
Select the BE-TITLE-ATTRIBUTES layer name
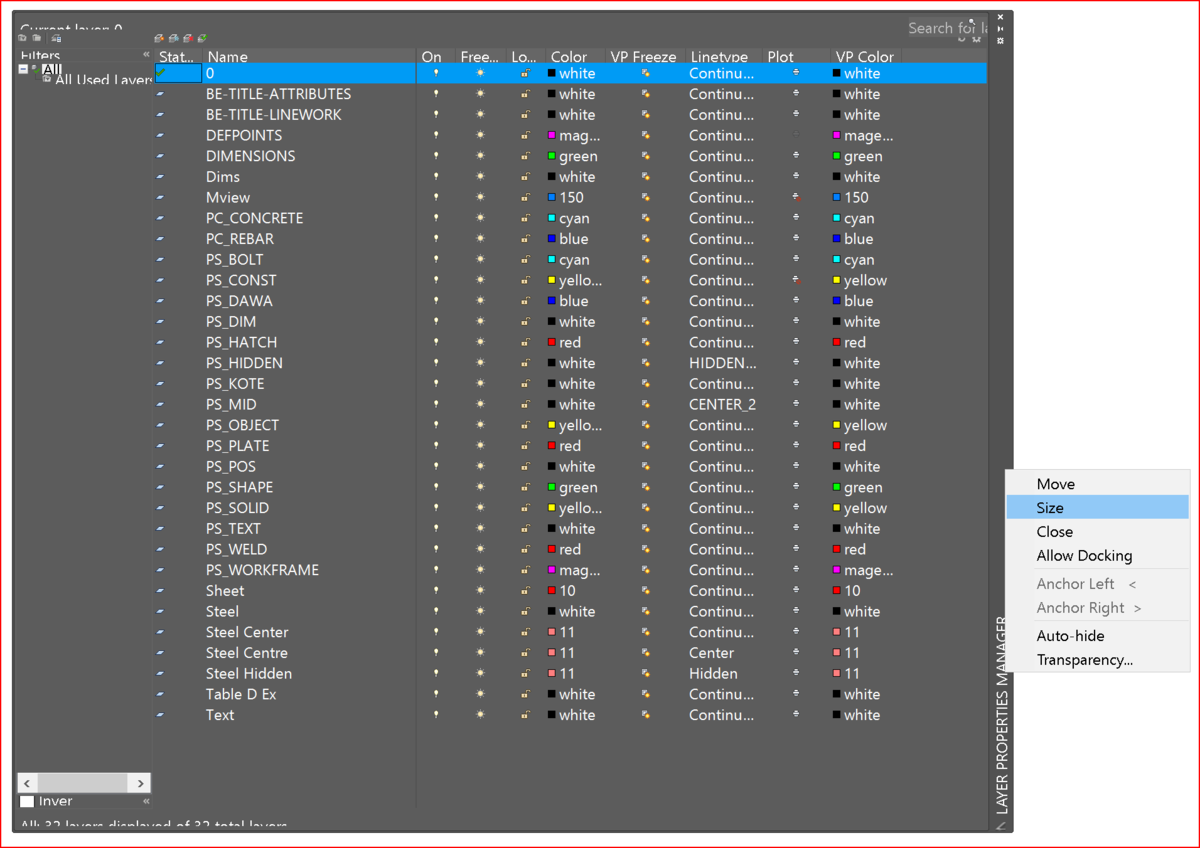[x=278, y=94]
